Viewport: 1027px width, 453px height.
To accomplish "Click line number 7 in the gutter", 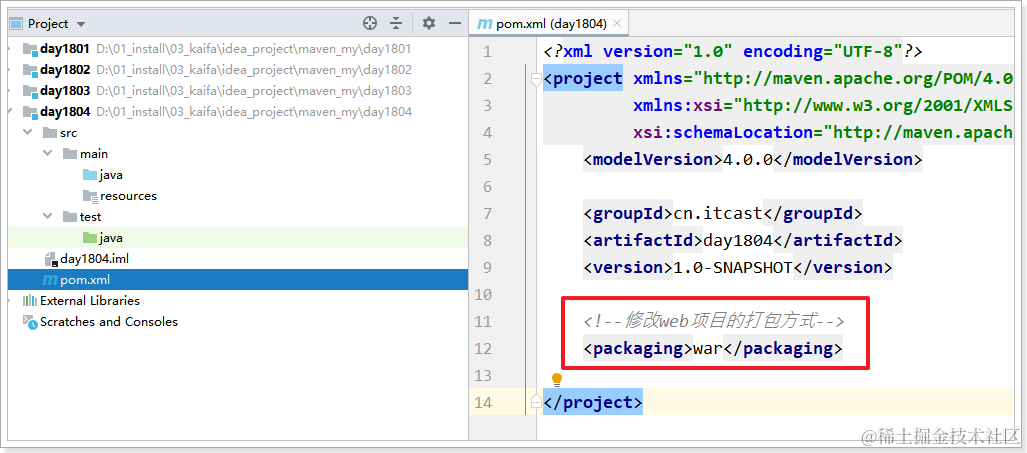I will point(487,213).
